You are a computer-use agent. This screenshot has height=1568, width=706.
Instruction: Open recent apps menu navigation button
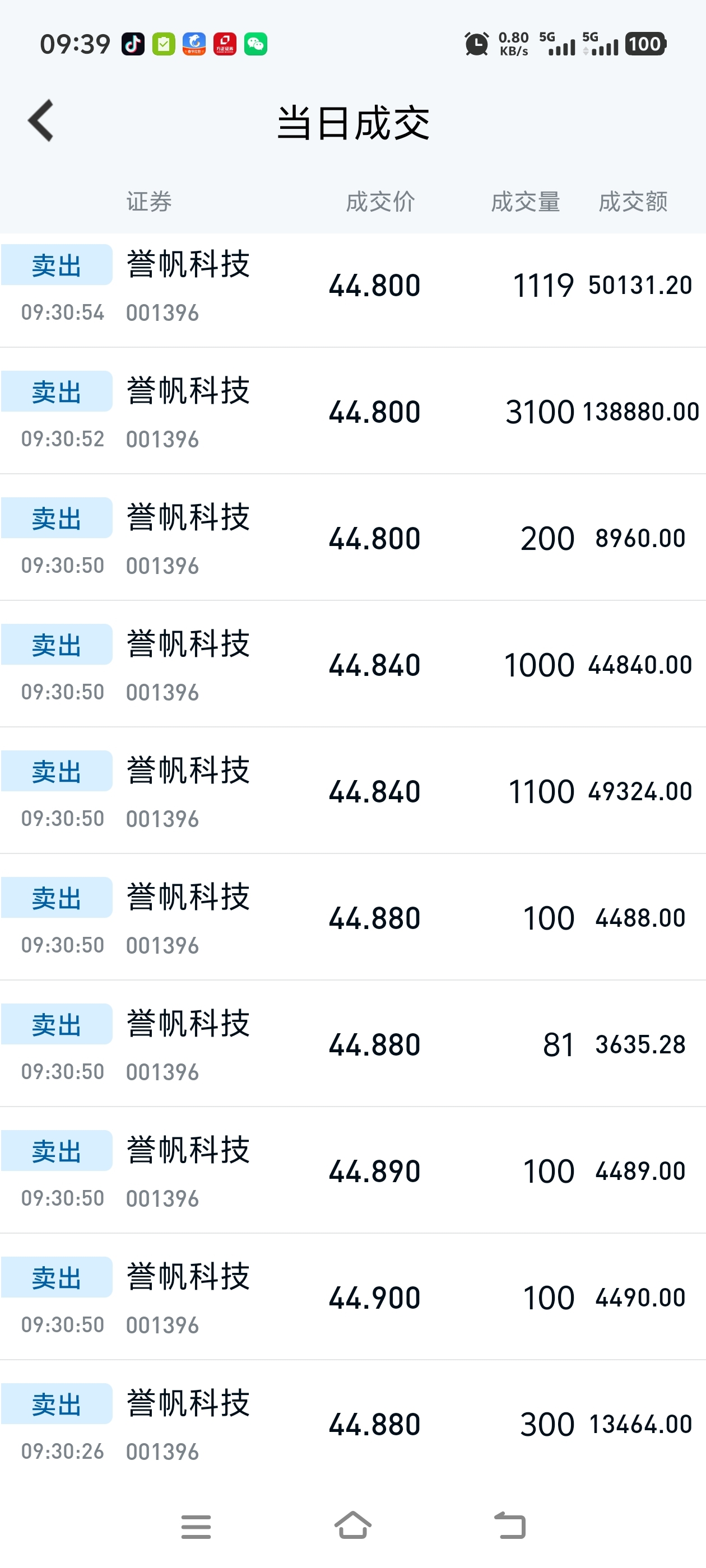point(196,1527)
